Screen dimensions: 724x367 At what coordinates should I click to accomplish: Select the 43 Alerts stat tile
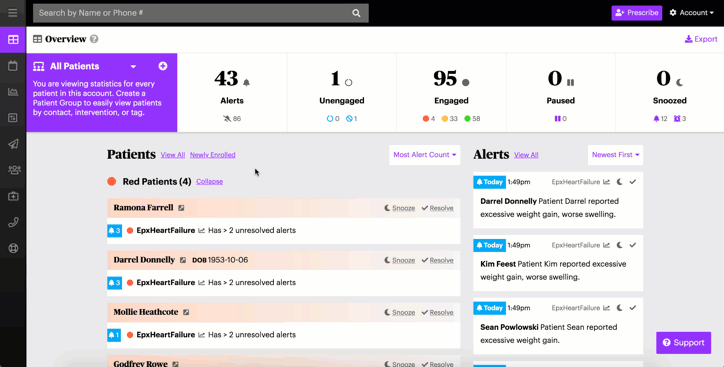pyautogui.click(x=232, y=92)
